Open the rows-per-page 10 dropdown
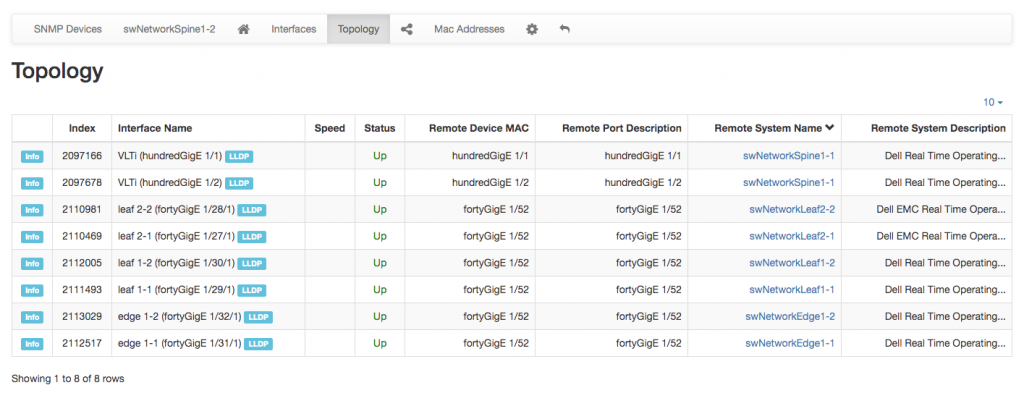The height and width of the screenshot is (393, 1024). (x=993, y=102)
